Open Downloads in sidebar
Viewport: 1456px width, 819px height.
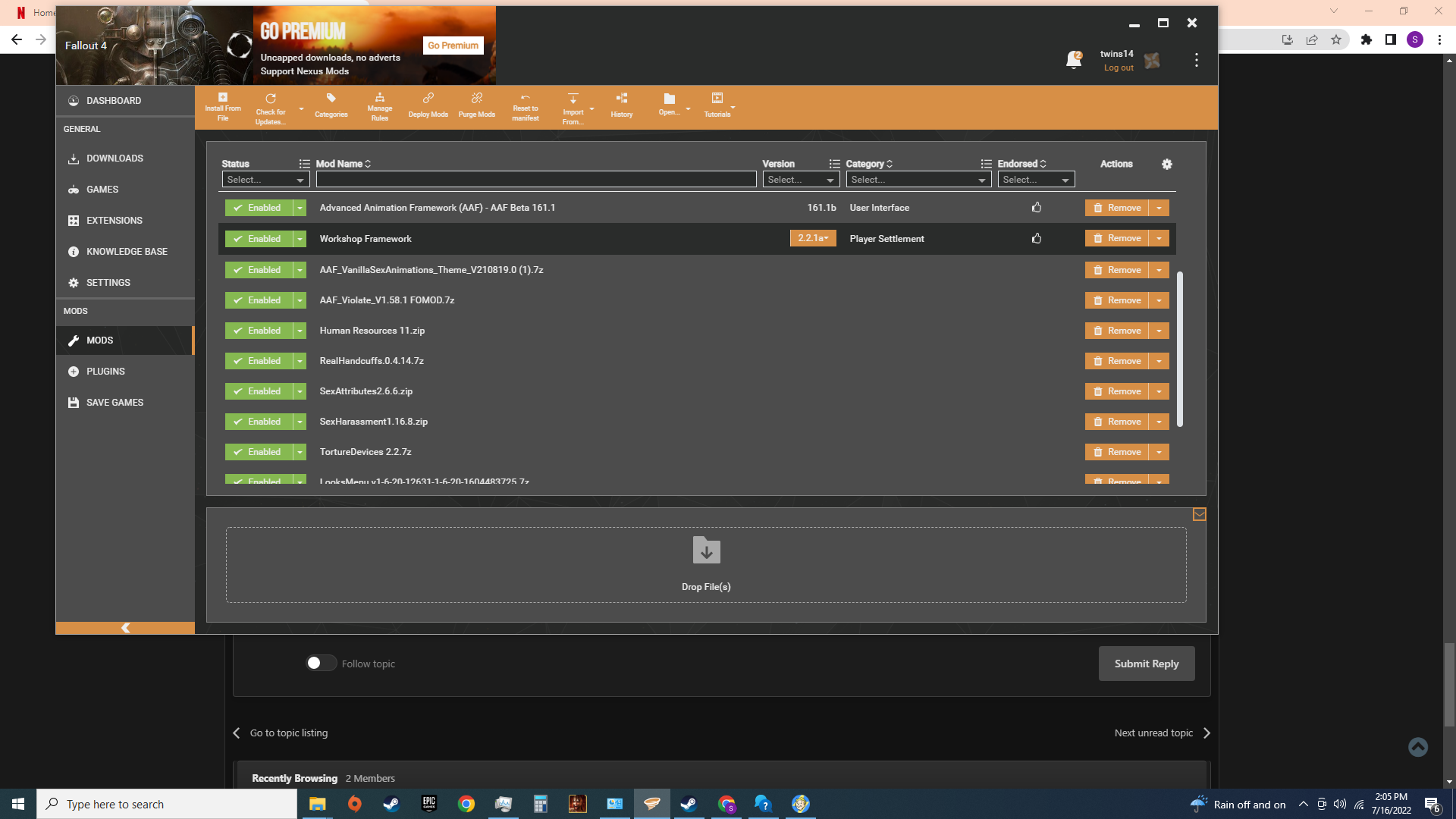pos(125,158)
